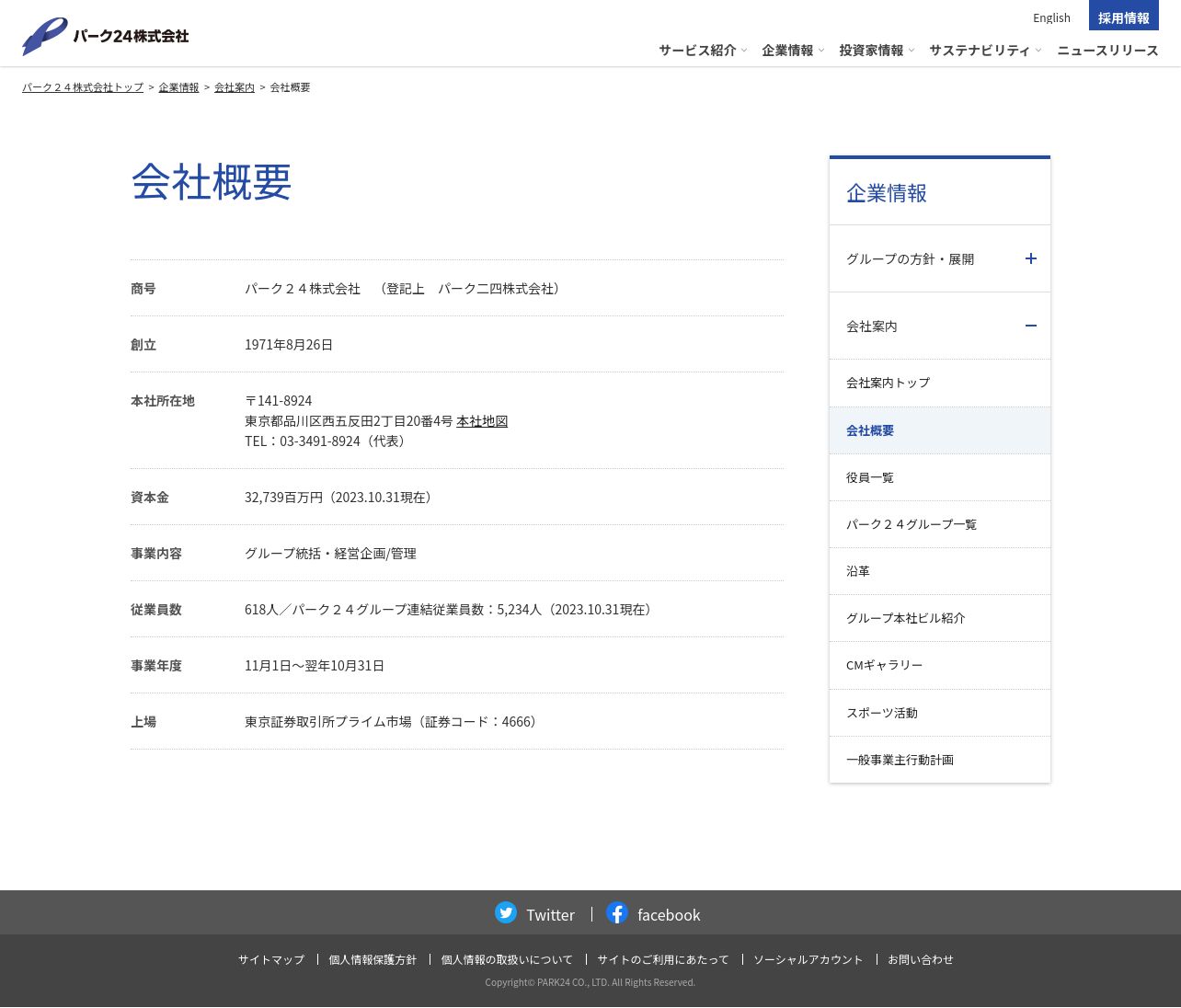Go to ニュースリリース page

[x=1107, y=51]
